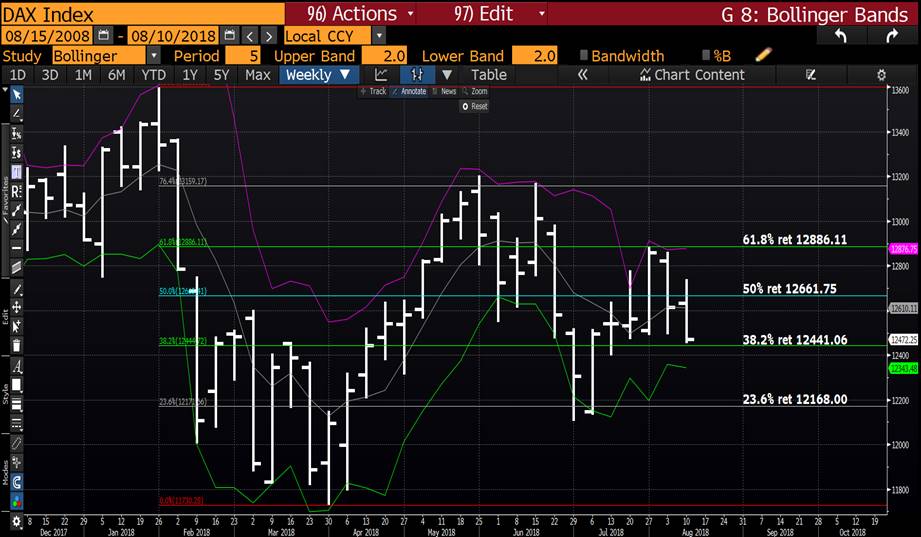Viewport: 921px width, 537px height.
Task: Toggle News overlay
Action: tap(445, 92)
